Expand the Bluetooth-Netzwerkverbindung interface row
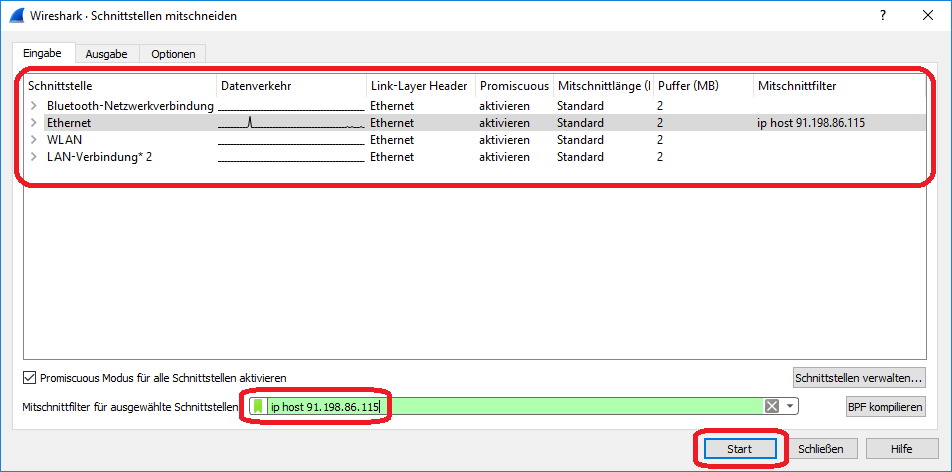The width and height of the screenshot is (952, 472). [33, 106]
